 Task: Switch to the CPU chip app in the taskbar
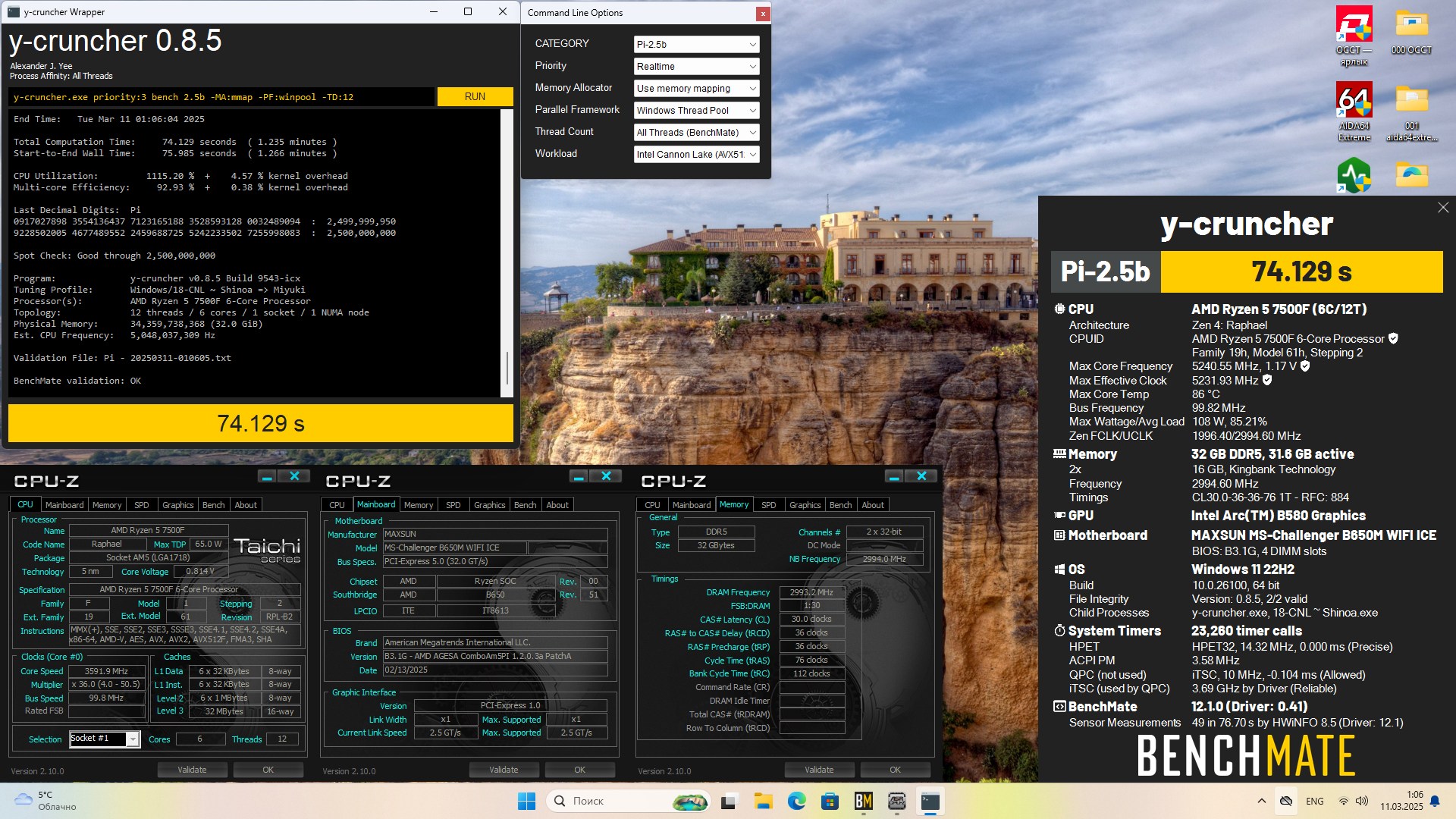(x=896, y=801)
